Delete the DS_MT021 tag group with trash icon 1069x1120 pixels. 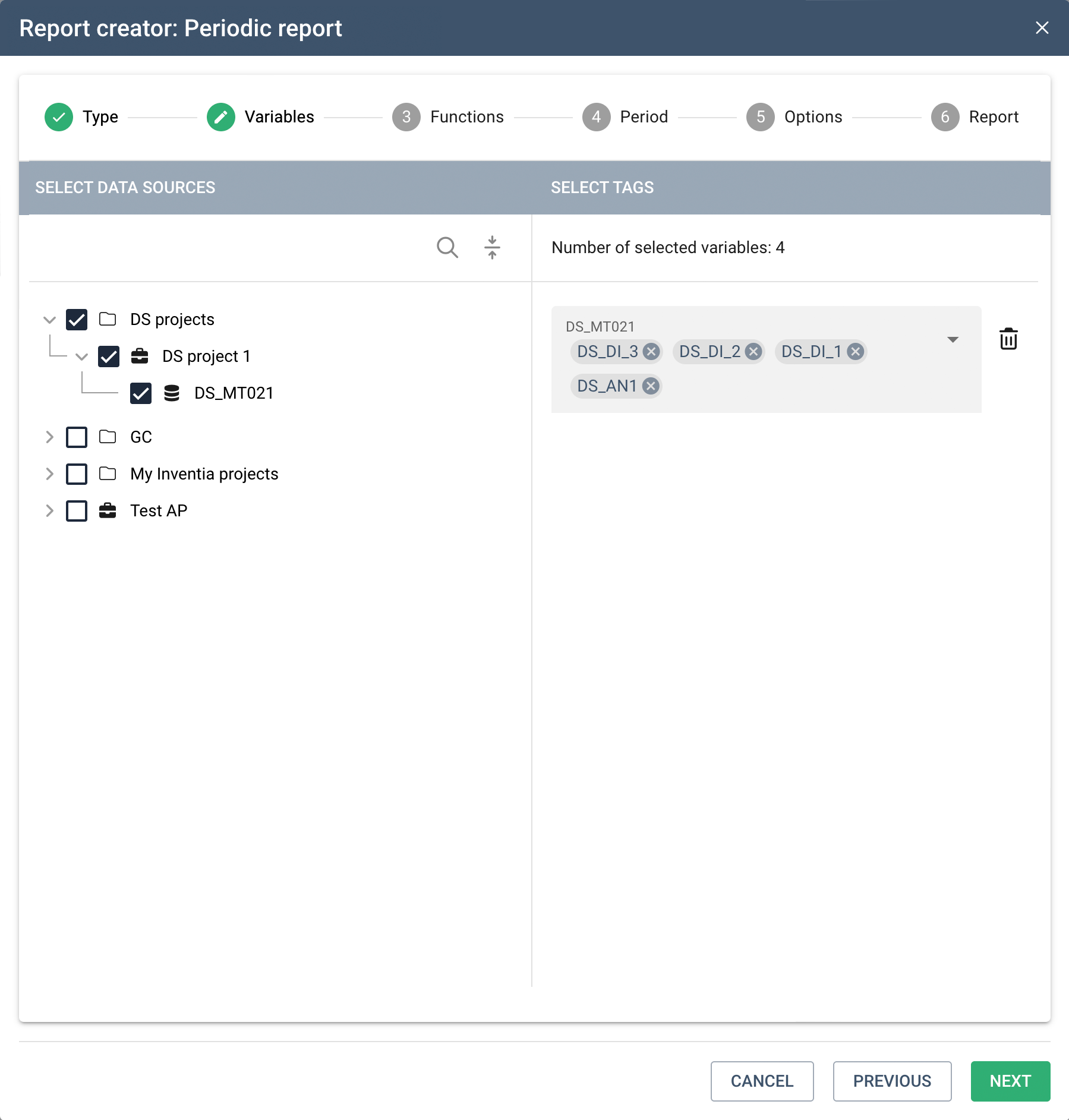(x=1008, y=339)
